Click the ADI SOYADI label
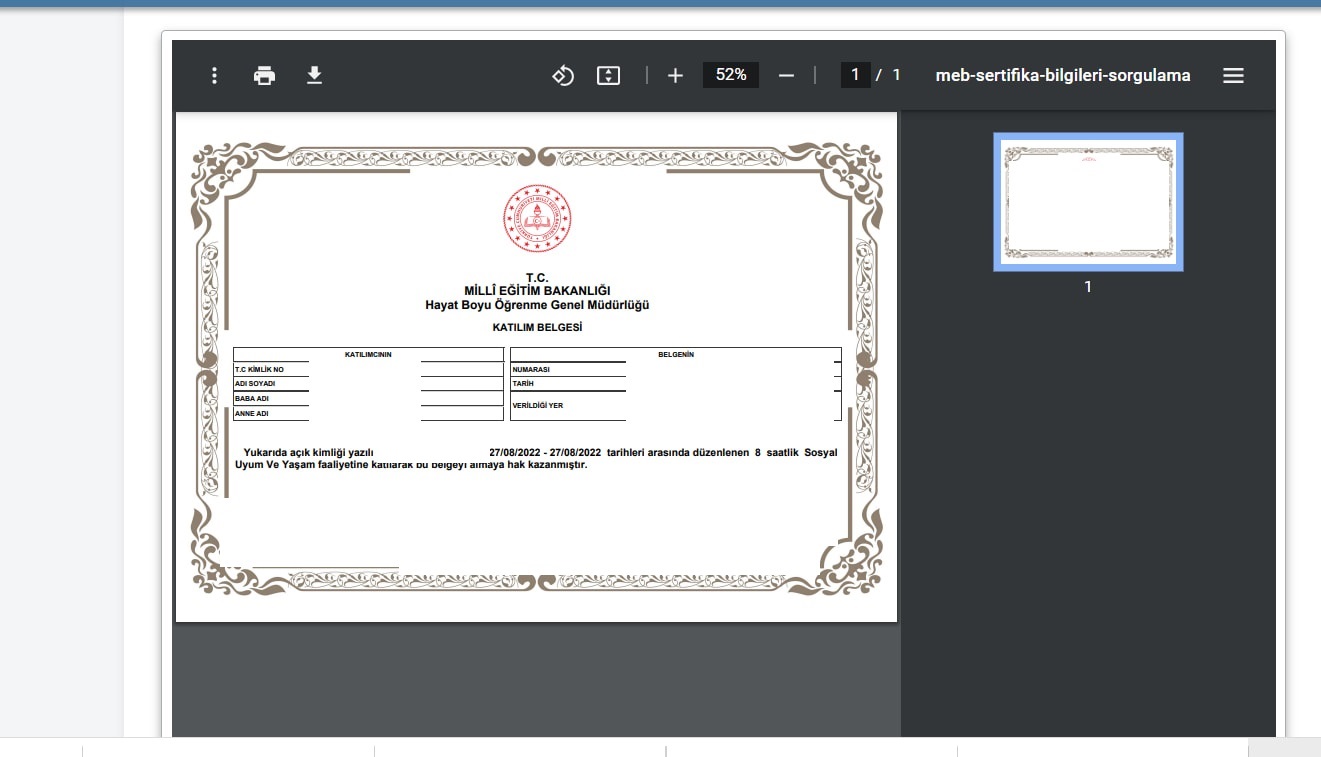1321x757 pixels. [255, 384]
